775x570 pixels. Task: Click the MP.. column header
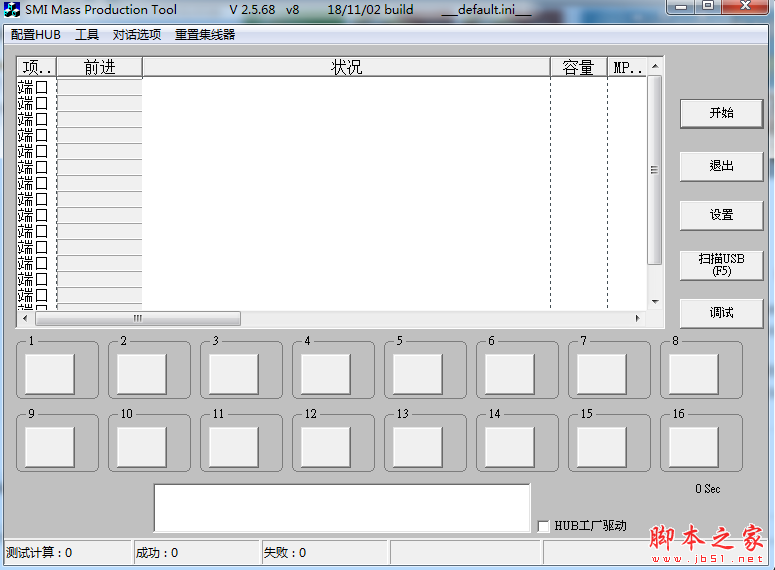pyautogui.click(x=627, y=67)
